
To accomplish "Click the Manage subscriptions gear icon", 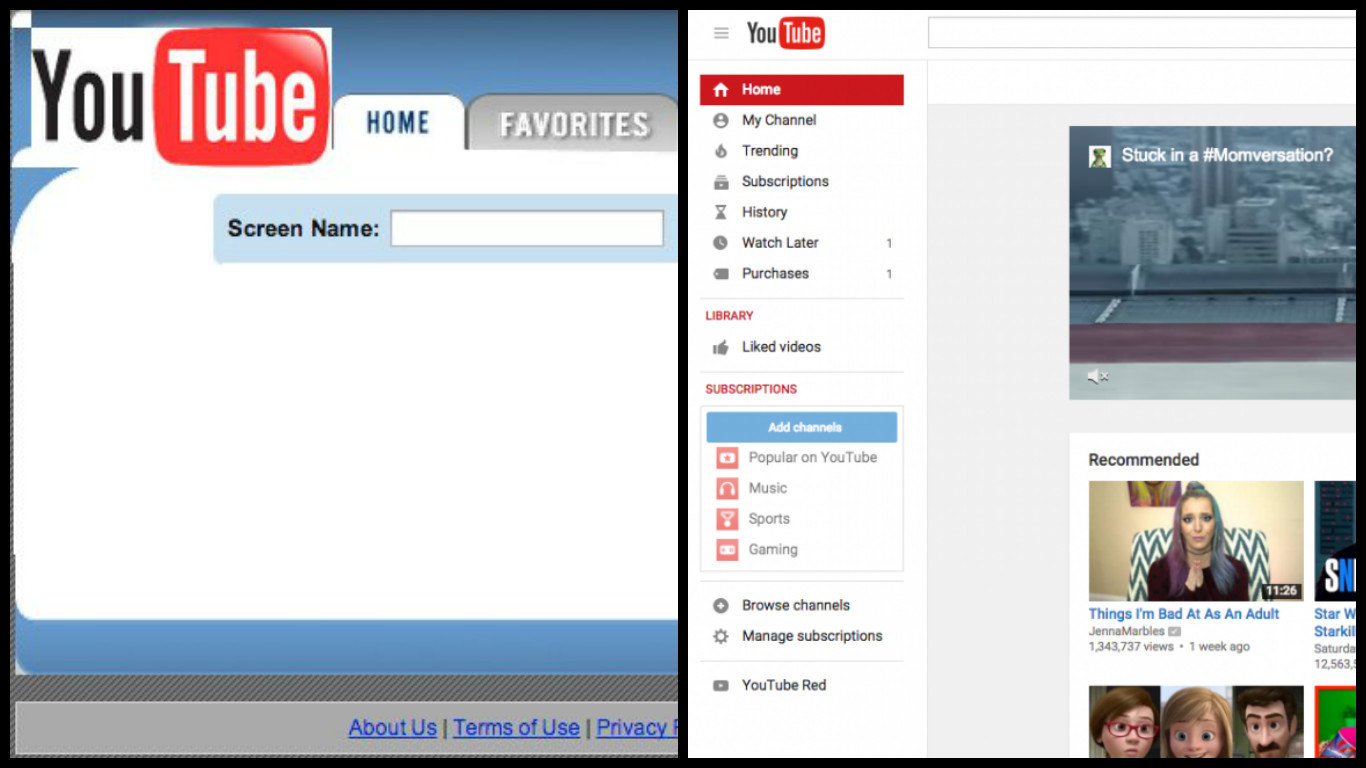I will point(721,636).
